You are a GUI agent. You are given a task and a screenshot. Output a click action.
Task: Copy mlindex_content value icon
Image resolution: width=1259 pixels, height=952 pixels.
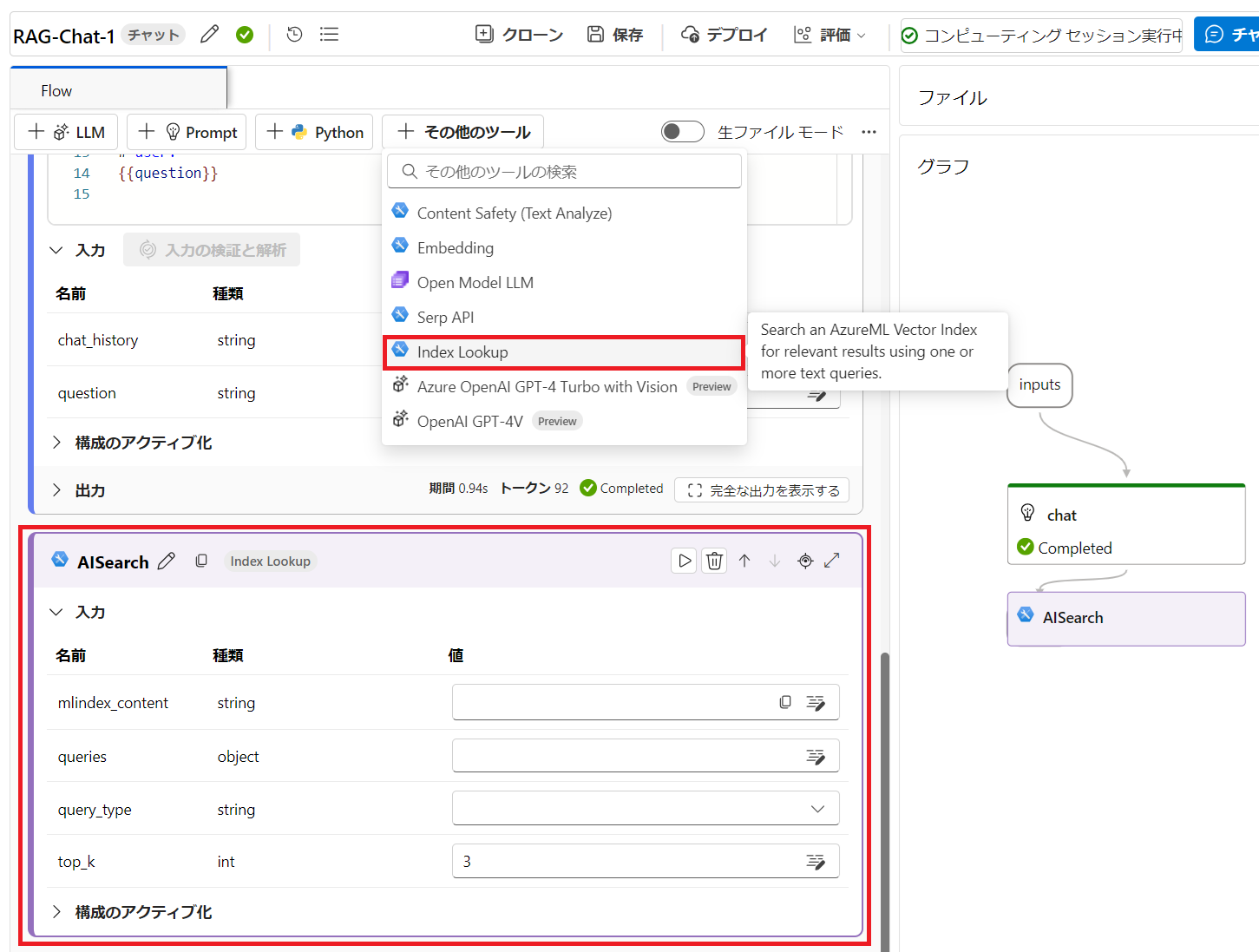point(785,702)
